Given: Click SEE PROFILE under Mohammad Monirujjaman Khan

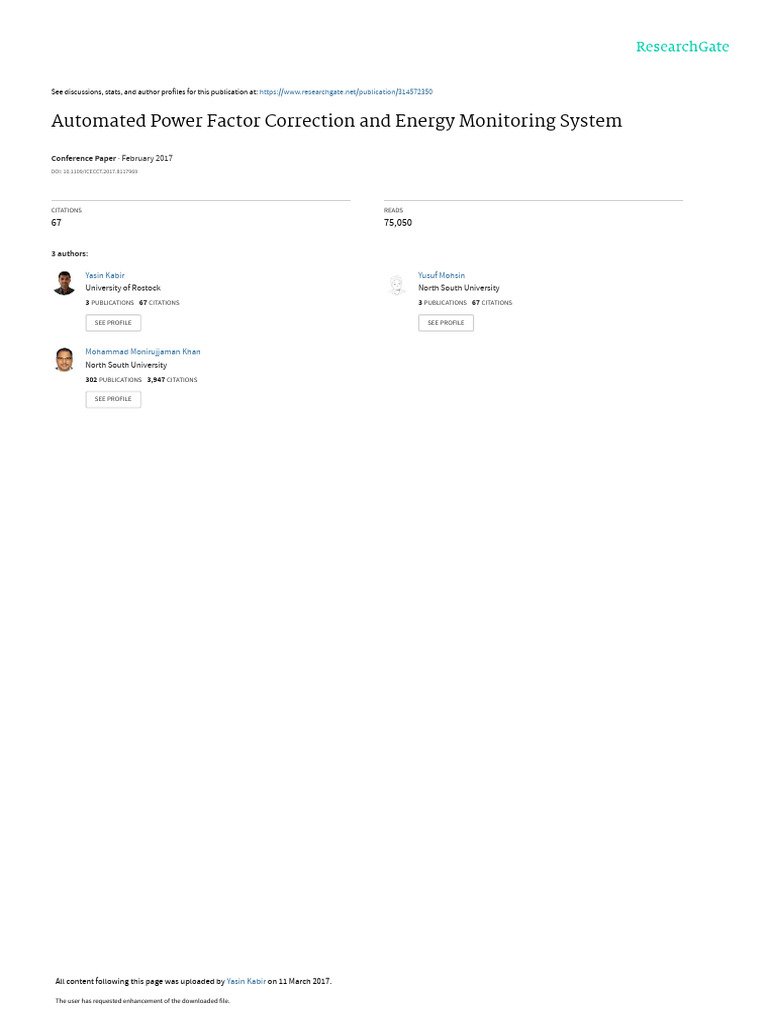Looking at the screenshot, I should (113, 399).
